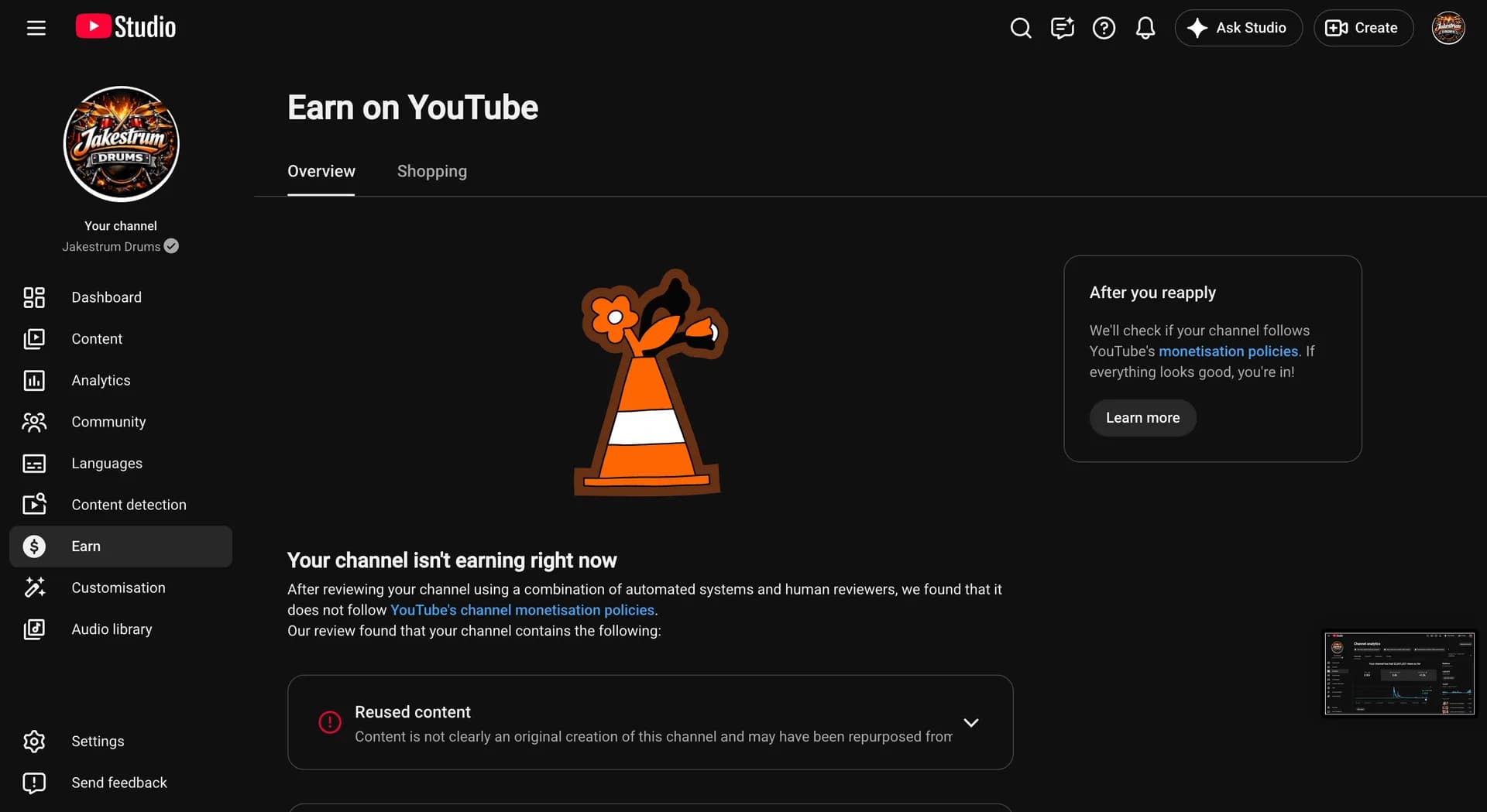Open Customisation in the sidebar

click(121, 588)
